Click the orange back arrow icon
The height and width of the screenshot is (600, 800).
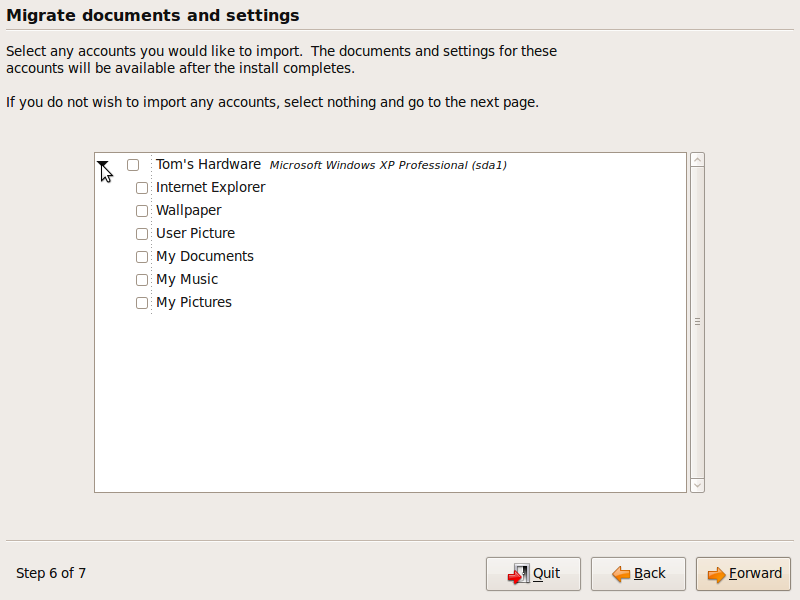pyautogui.click(x=620, y=574)
